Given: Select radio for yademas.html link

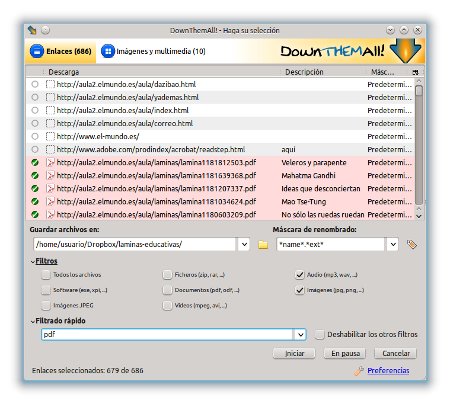Looking at the screenshot, I should [35, 97].
